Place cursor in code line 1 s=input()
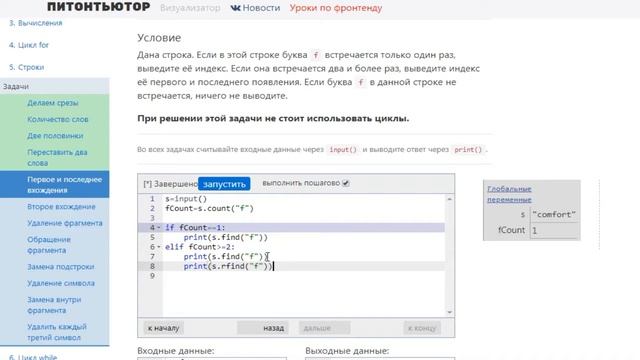This screenshot has width=640, height=360. coord(186,199)
